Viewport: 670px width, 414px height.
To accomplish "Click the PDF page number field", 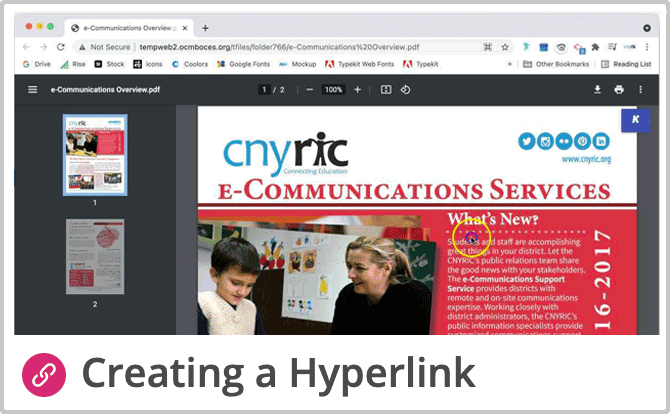I will coord(264,89).
